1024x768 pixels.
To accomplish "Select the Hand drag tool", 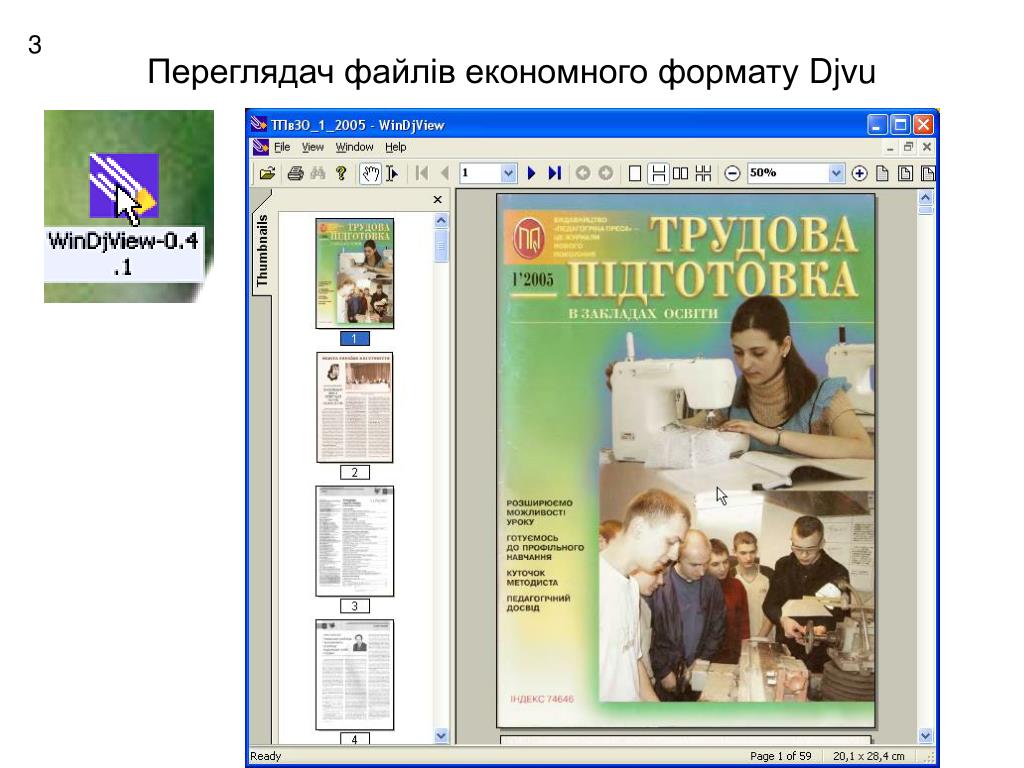I will [x=370, y=174].
